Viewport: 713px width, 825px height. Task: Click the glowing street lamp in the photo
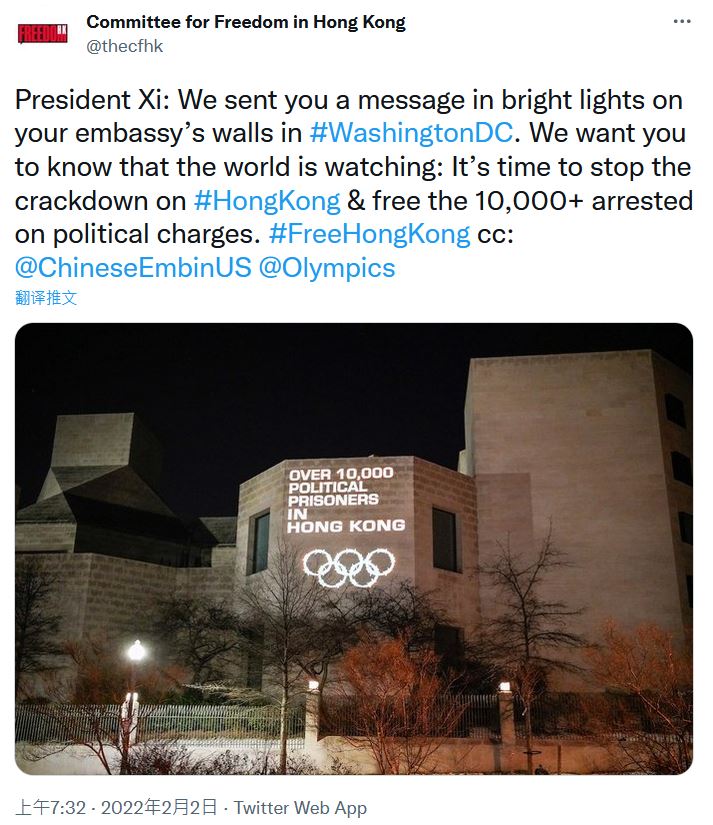[136, 651]
